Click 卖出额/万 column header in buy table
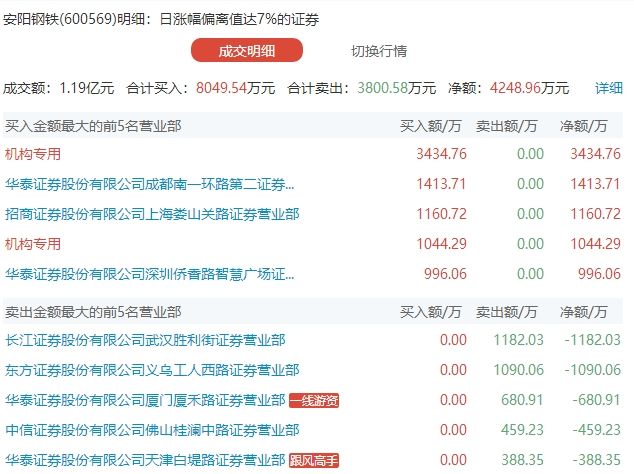 pos(507,127)
